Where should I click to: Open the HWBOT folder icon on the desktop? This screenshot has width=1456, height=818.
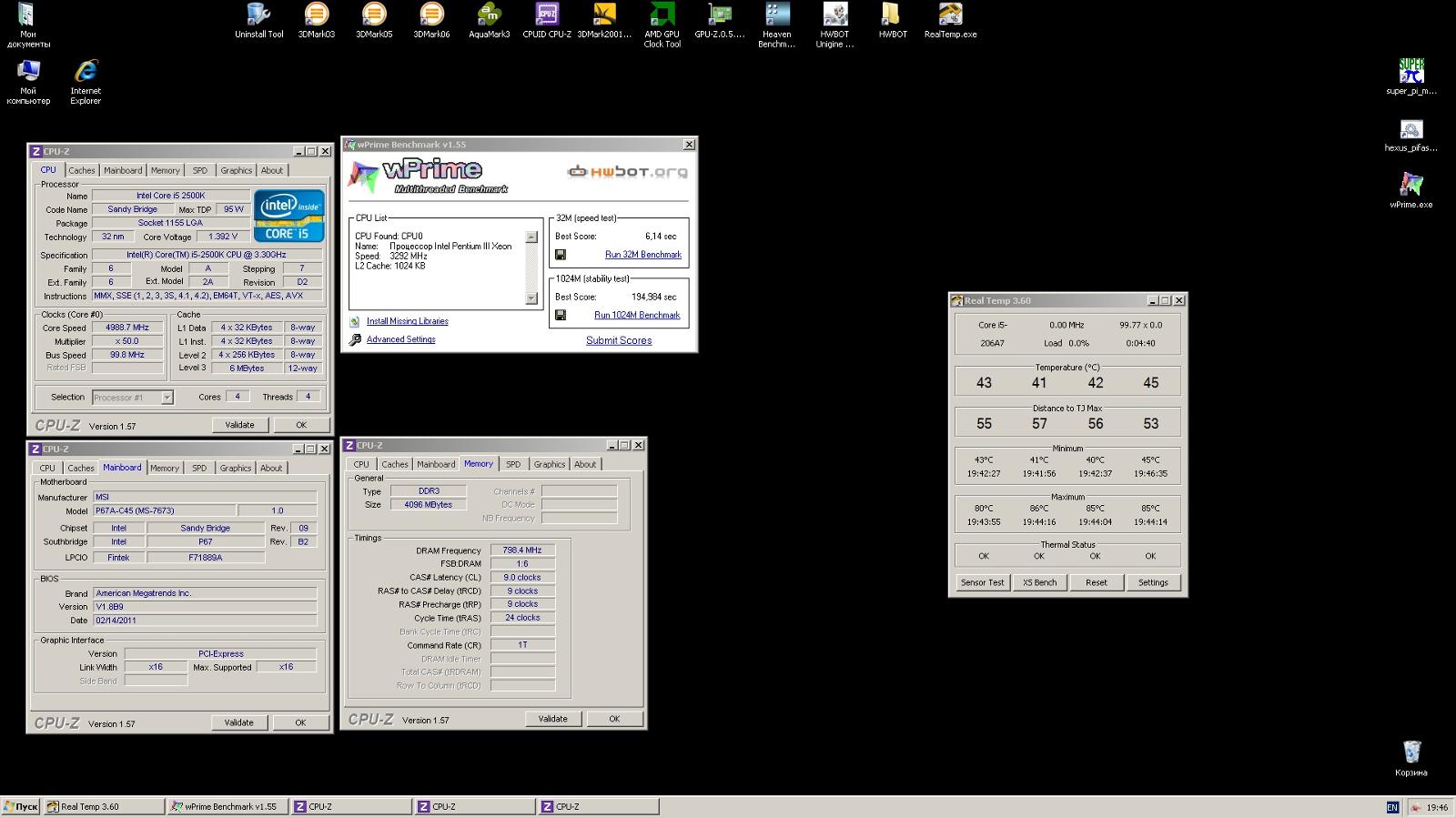(x=893, y=20)
